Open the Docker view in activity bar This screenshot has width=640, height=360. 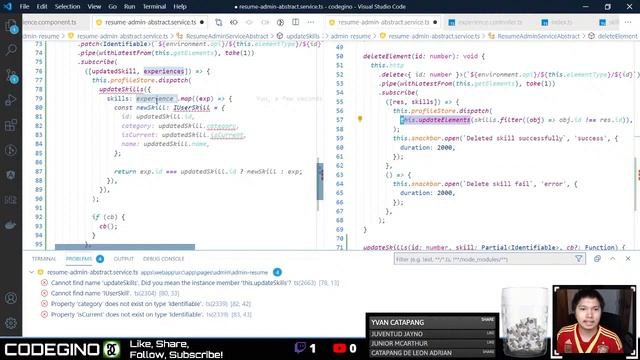pyautogui.click(x=11, y=225)
